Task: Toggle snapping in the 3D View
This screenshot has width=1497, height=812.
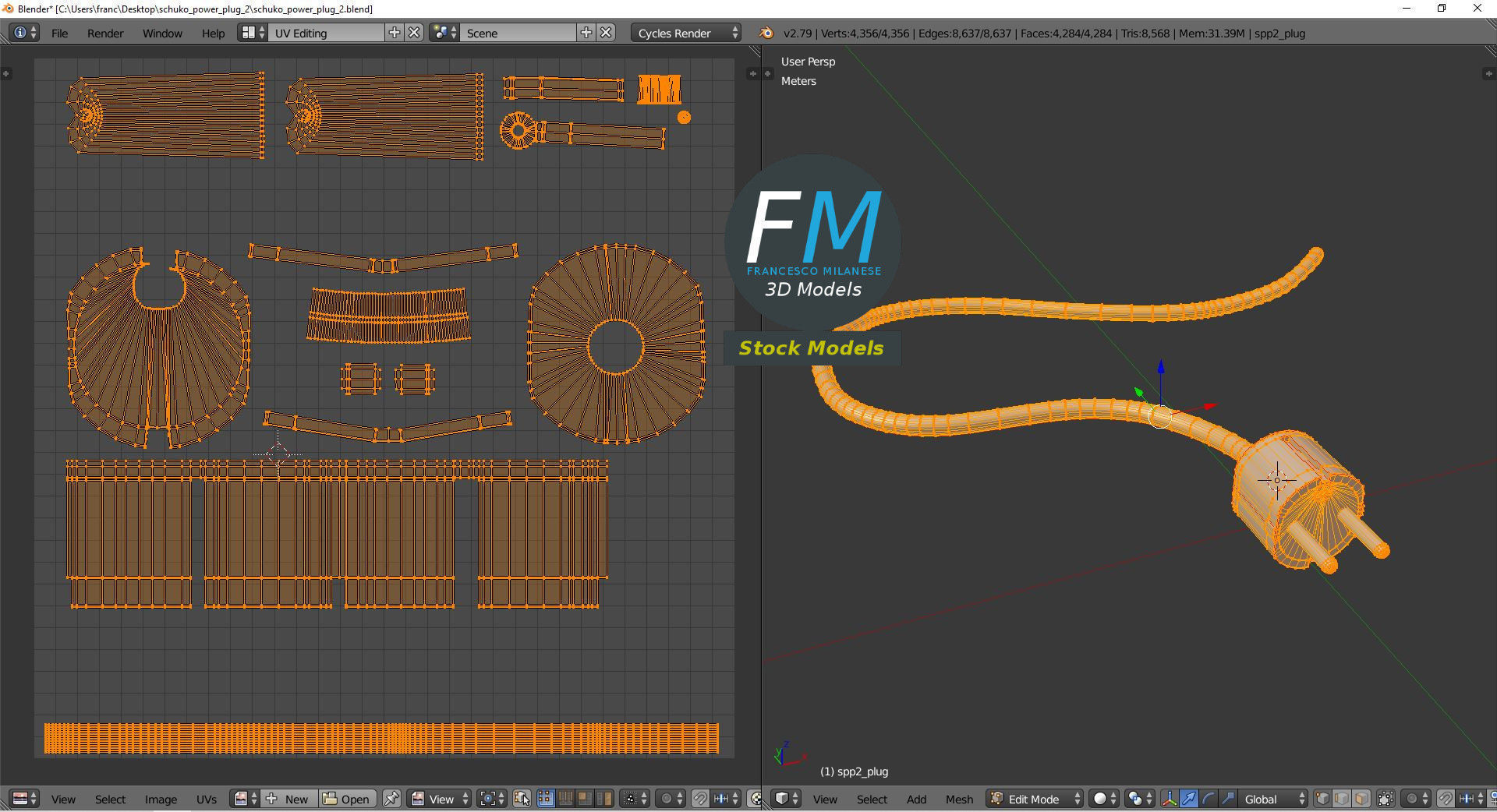Action: pos(1445,799)
